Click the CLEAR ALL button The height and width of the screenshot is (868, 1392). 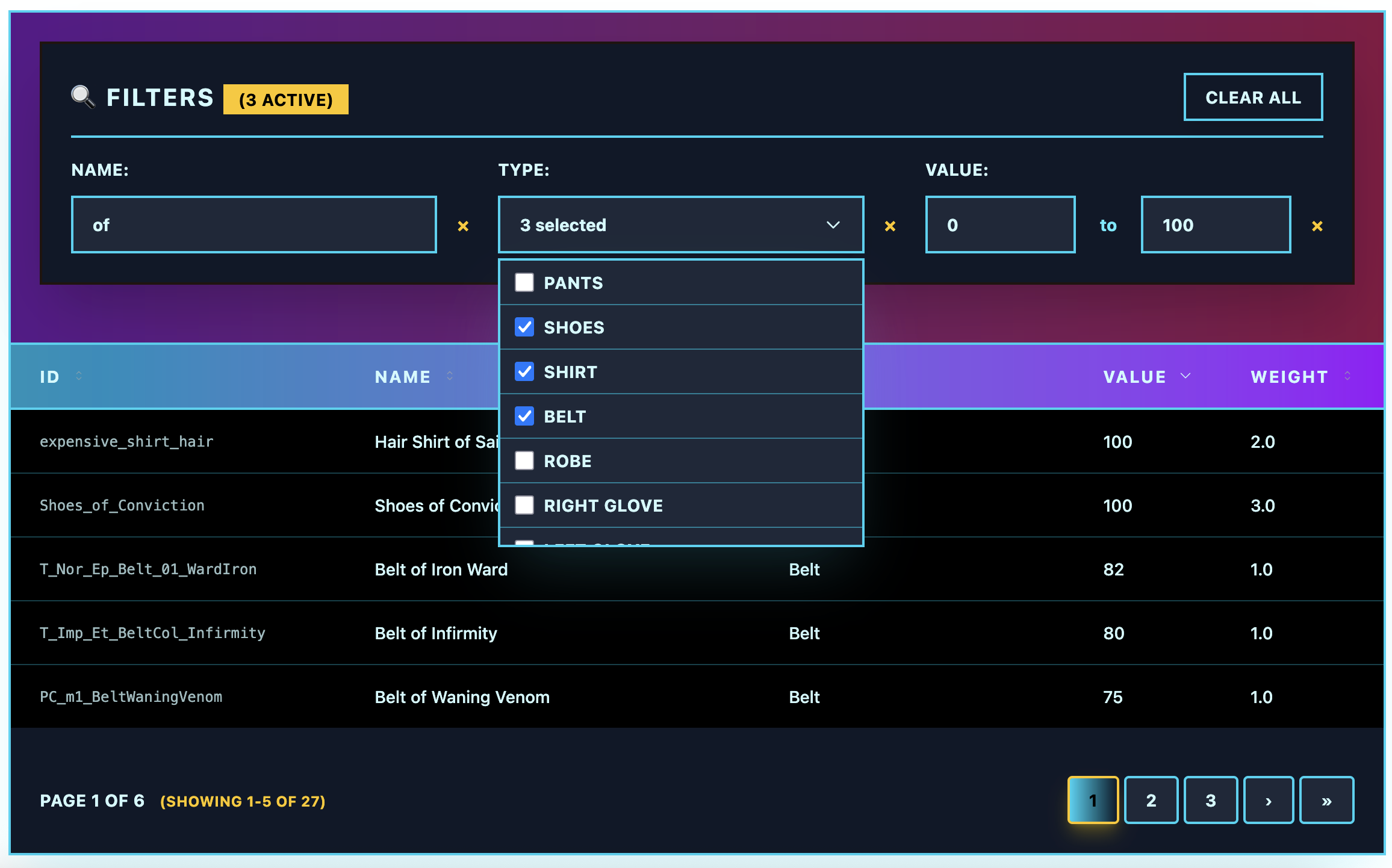point(1252,97)
